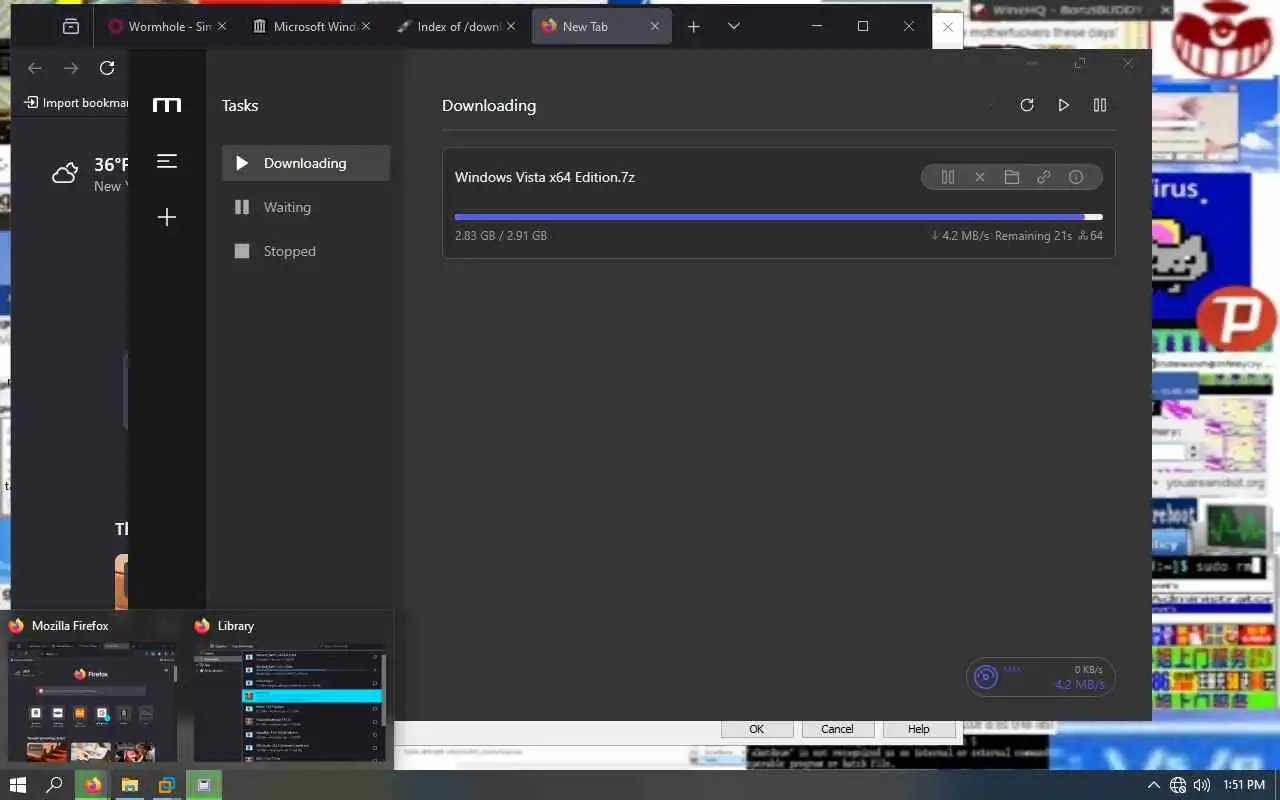Open File Explorer from taskbar
Screen dimensions: 1280x800
tap(130, 785)
